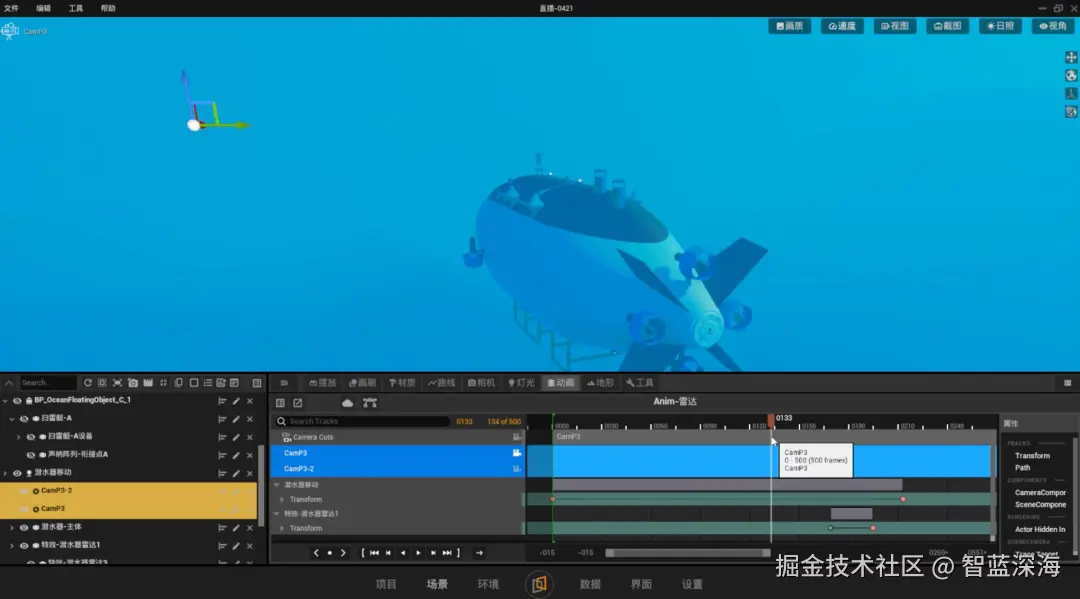The width and height of the screenshot is (1080, 599).
Task: Click the X icon for 特效-潜水器雷达1 row
Action: [250, 546]
